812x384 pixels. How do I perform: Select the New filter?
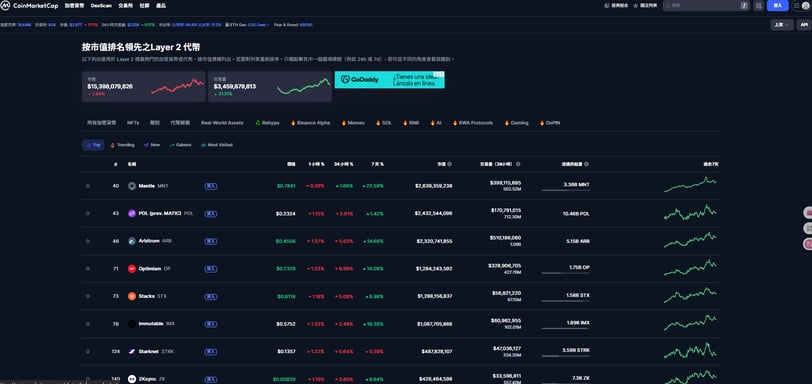pos(152,145)
